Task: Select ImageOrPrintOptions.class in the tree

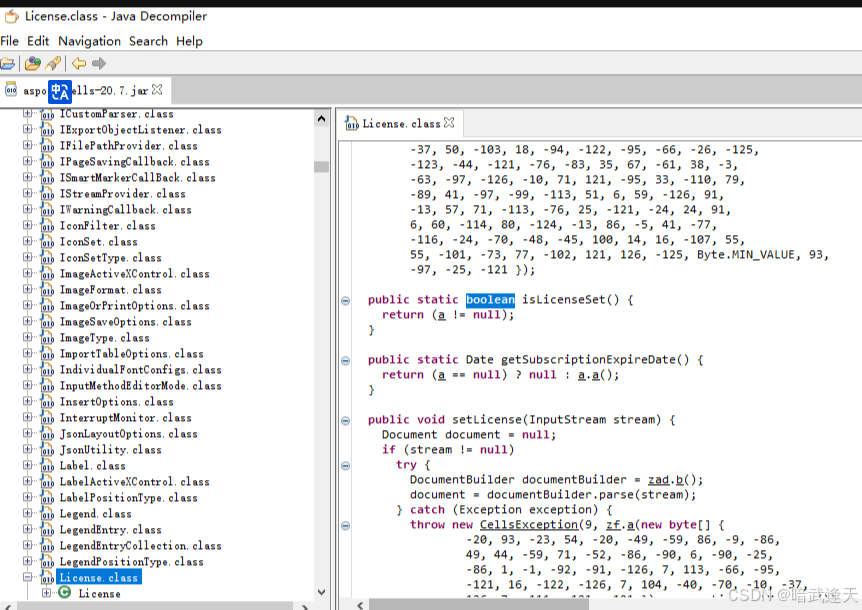Action: [135, 306]
